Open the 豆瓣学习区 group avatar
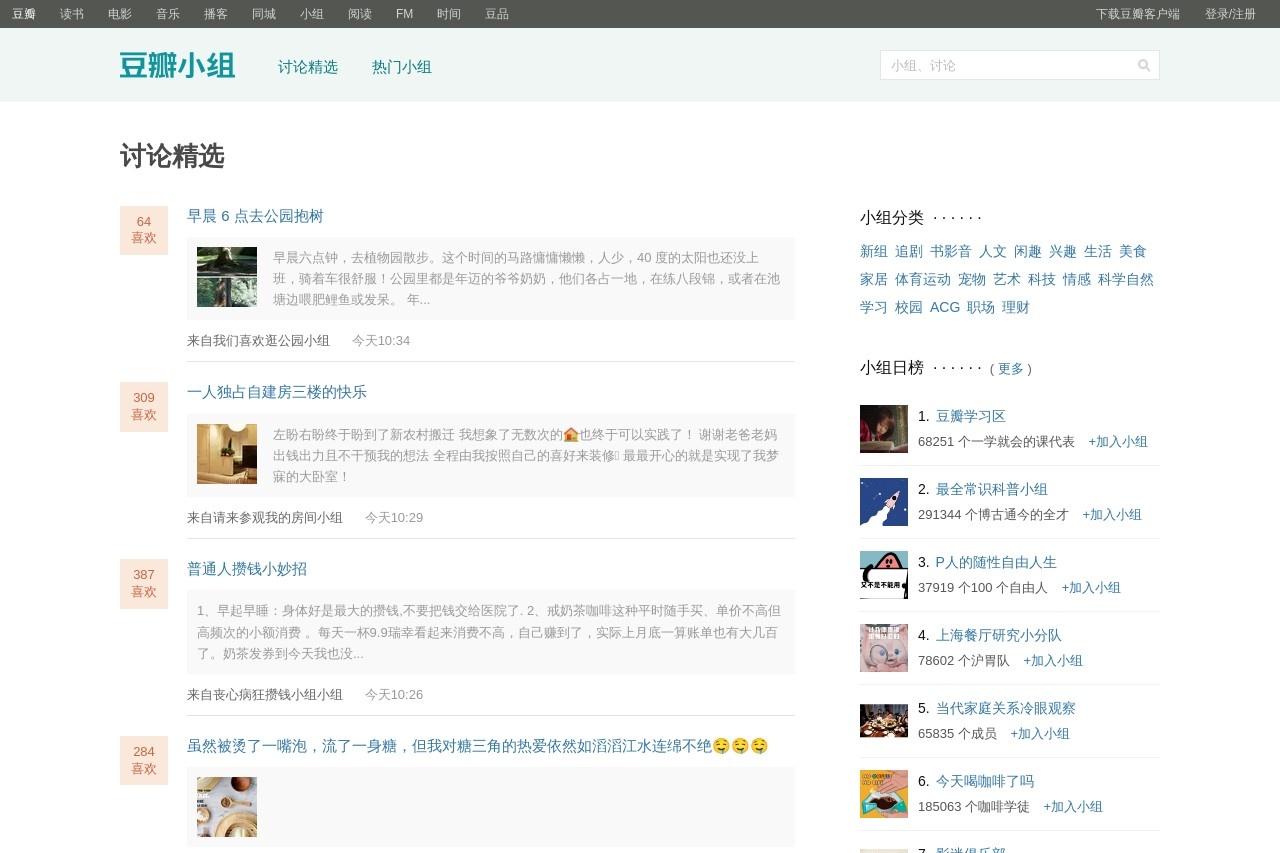The width and height of the screenshot is (1280, 853). pos(883,429)
